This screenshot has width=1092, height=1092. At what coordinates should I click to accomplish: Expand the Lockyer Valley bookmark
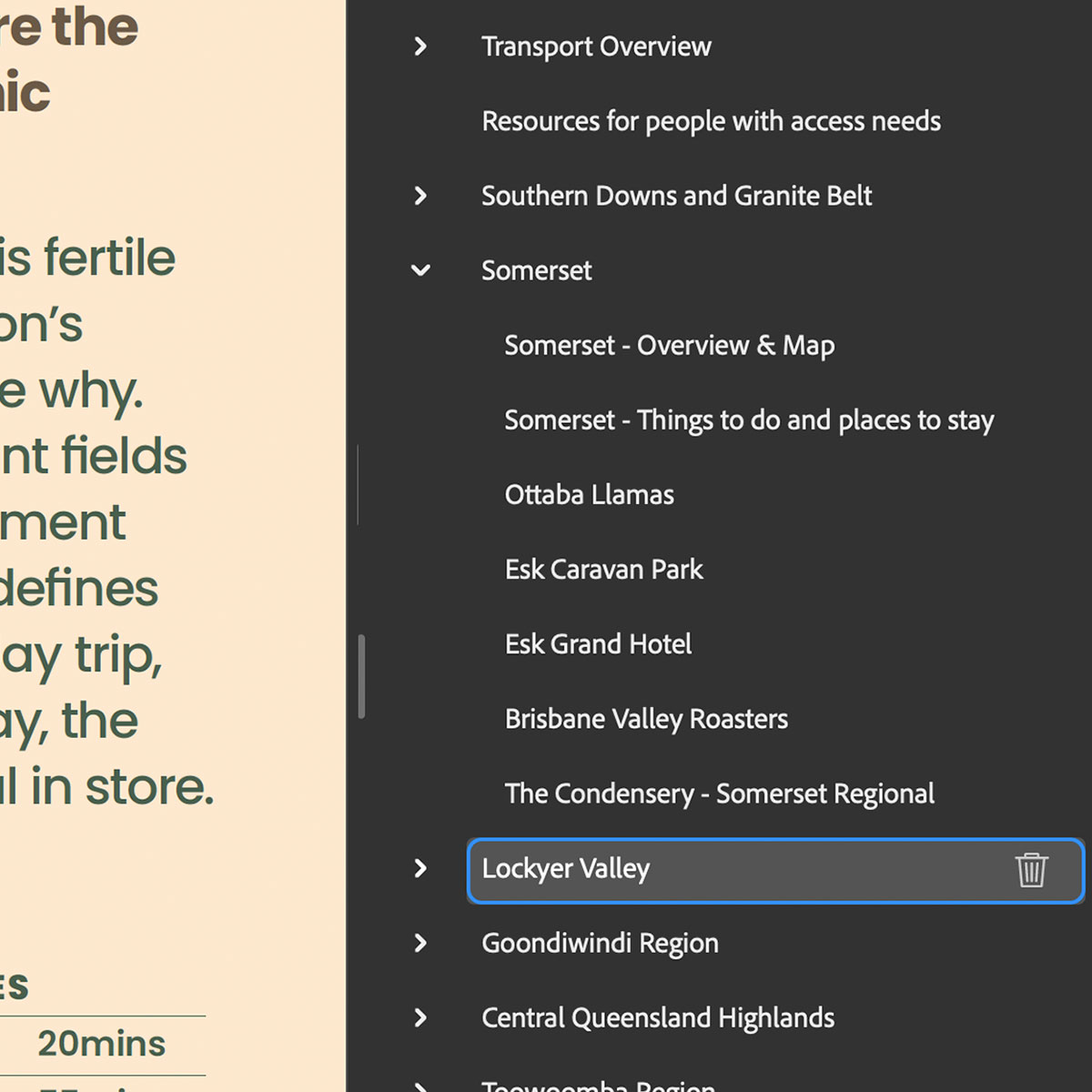420,869
